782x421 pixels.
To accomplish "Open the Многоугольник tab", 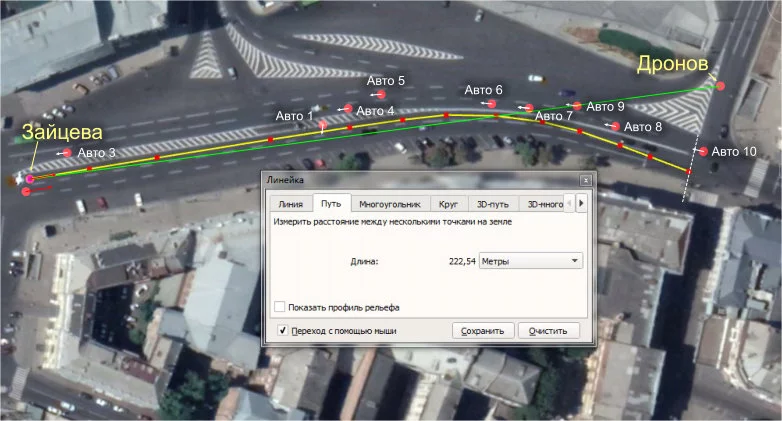I will click(390, 204).
